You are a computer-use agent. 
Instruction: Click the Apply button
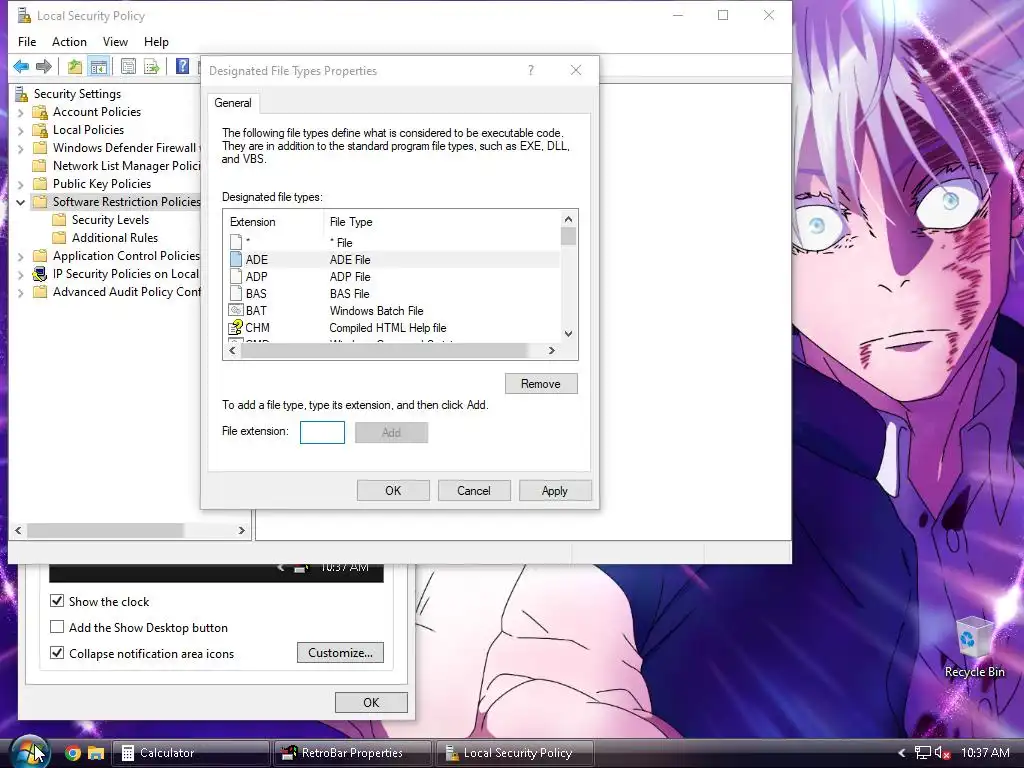point(554,490)
